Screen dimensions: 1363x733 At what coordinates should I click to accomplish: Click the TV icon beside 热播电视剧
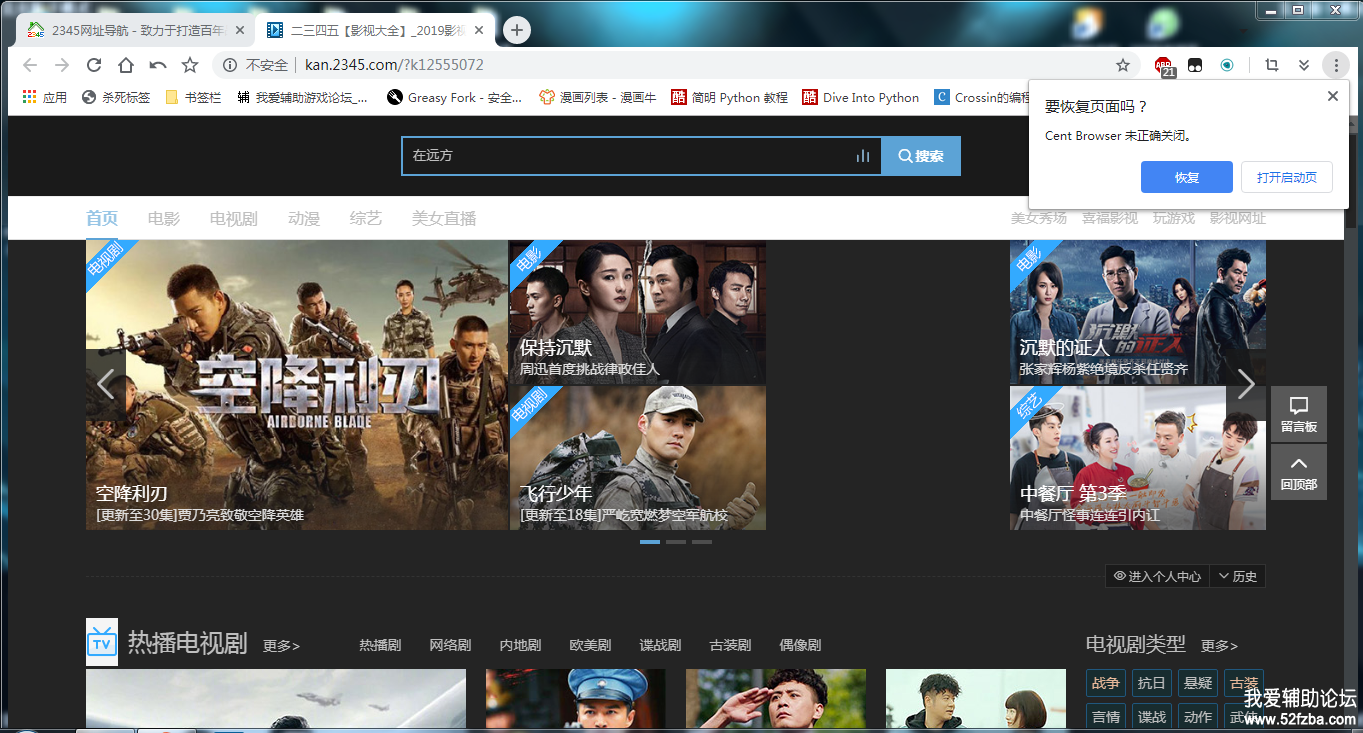click(102, 642)
